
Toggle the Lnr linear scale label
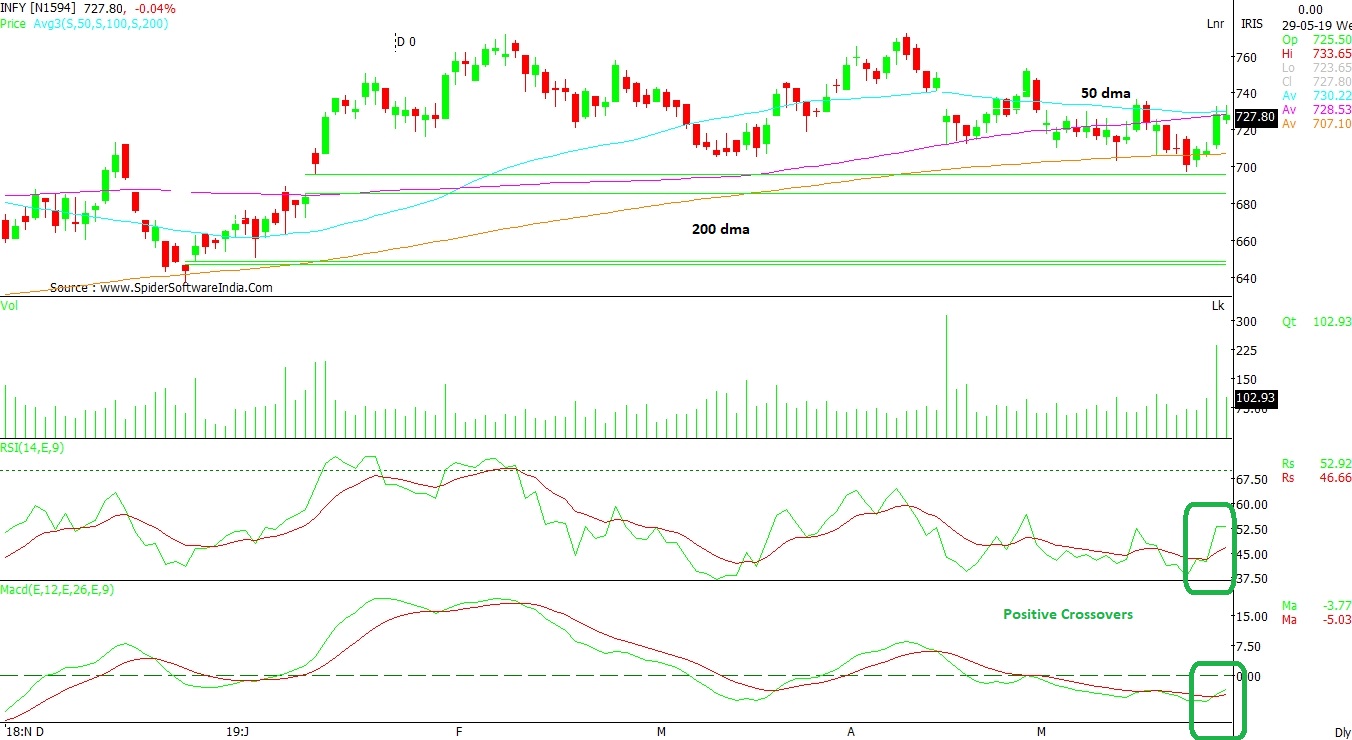[x=1215, y=23]
